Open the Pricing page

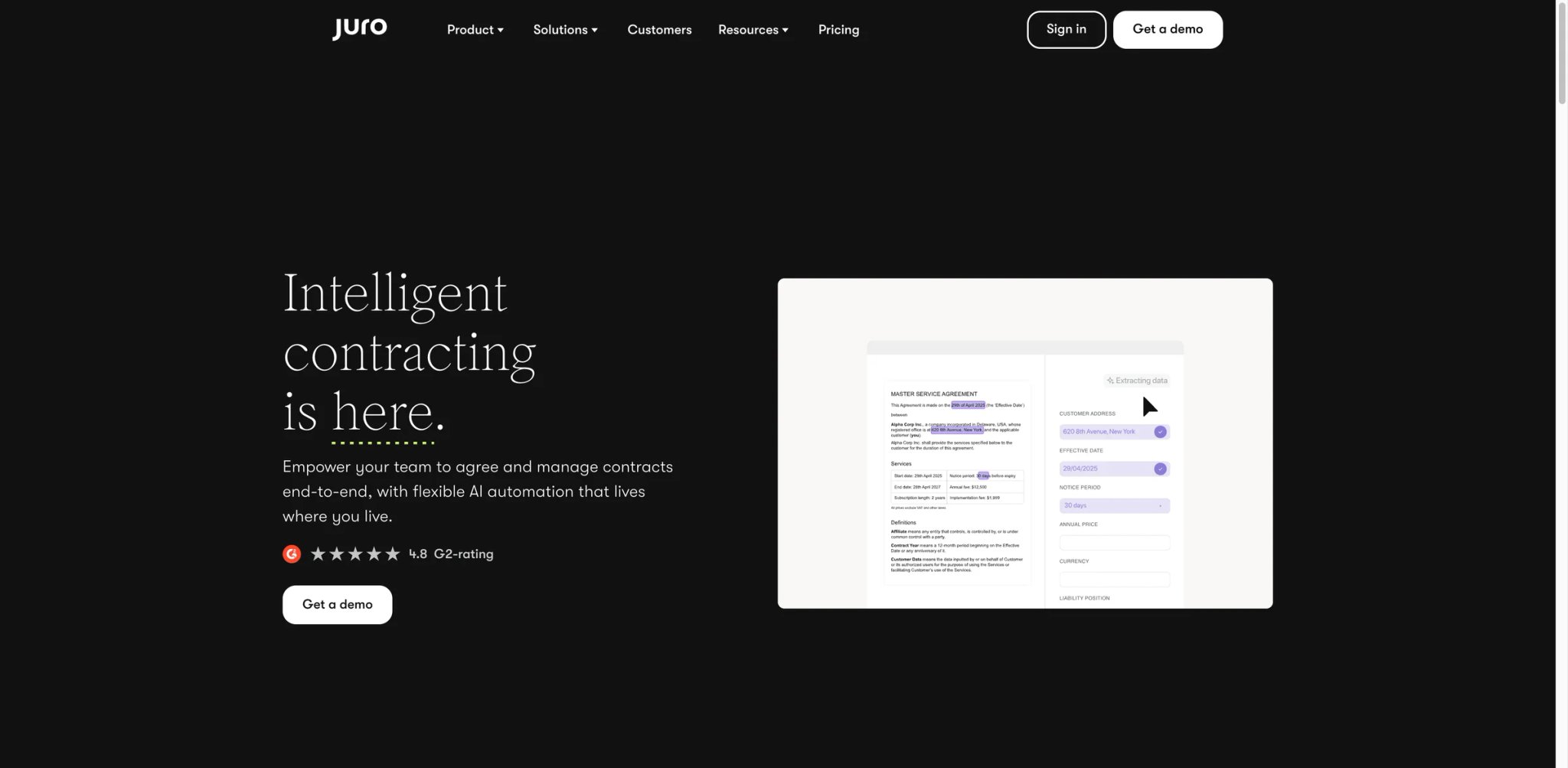(838, 30)
